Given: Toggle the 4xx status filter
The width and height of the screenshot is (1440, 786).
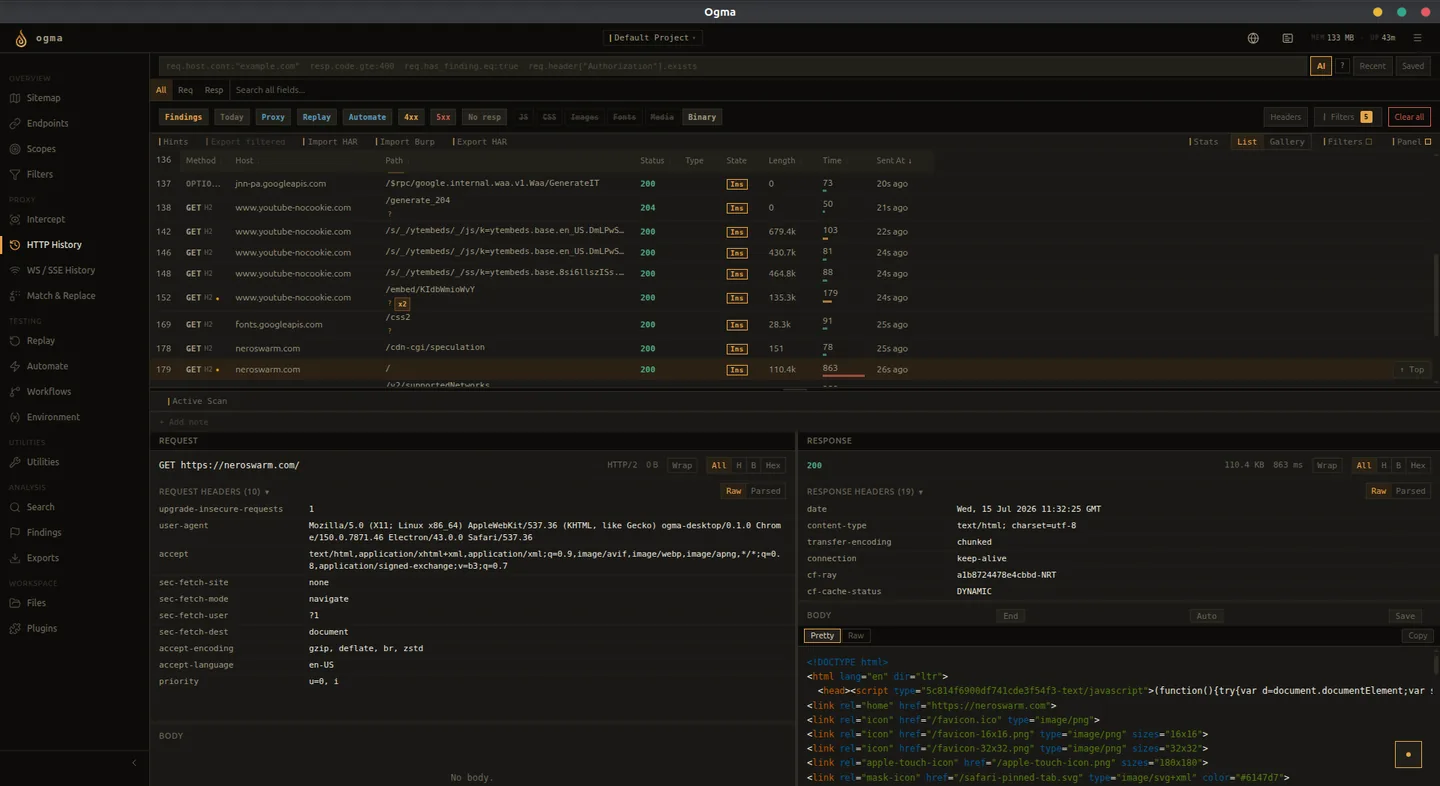Looking at the screenshot, I should point(411,117).
